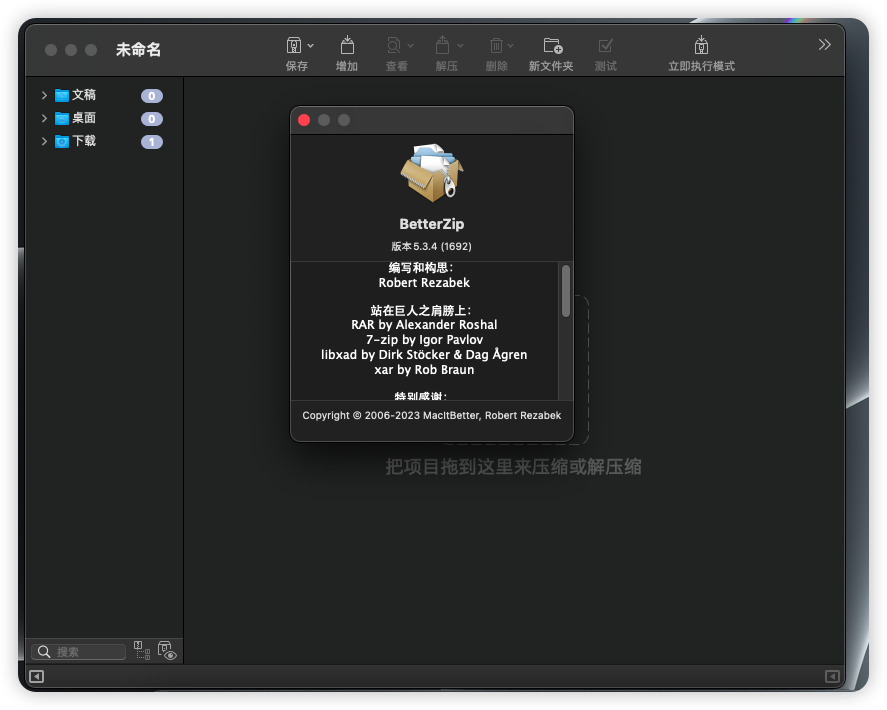The width and height of the screenshot is (887, 710).
Task: Click the 文稿 folder icon
Action: (x=62, y=96)
